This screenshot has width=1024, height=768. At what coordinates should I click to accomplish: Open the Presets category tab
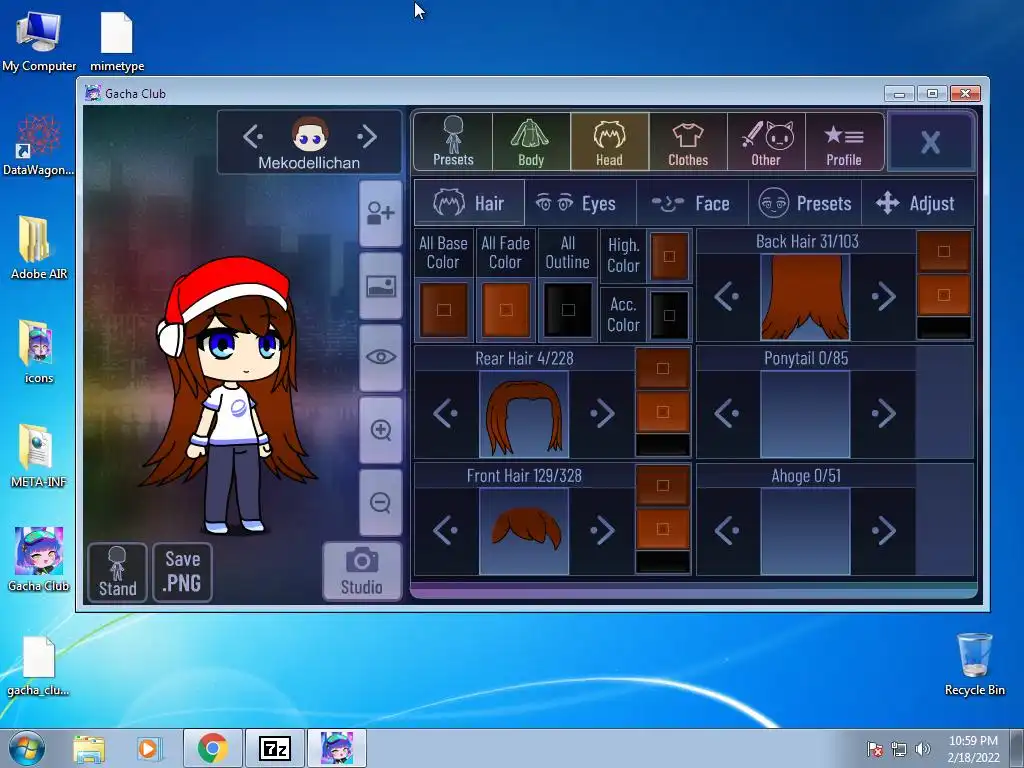tap(453, 142)
